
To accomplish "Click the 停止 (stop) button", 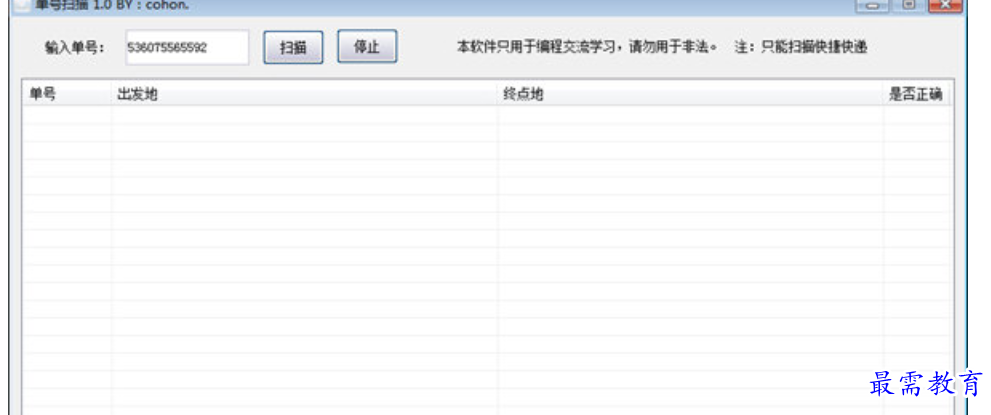I will 367,46.
